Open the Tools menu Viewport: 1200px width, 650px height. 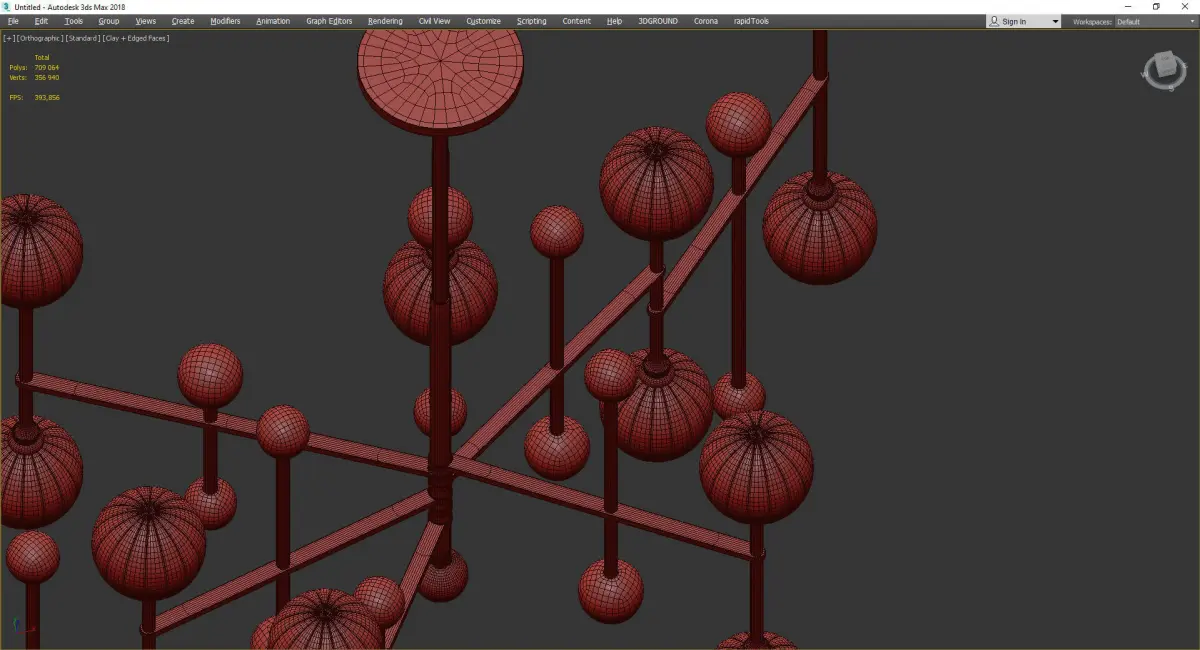pyautogui.click(x=74, y=21)
